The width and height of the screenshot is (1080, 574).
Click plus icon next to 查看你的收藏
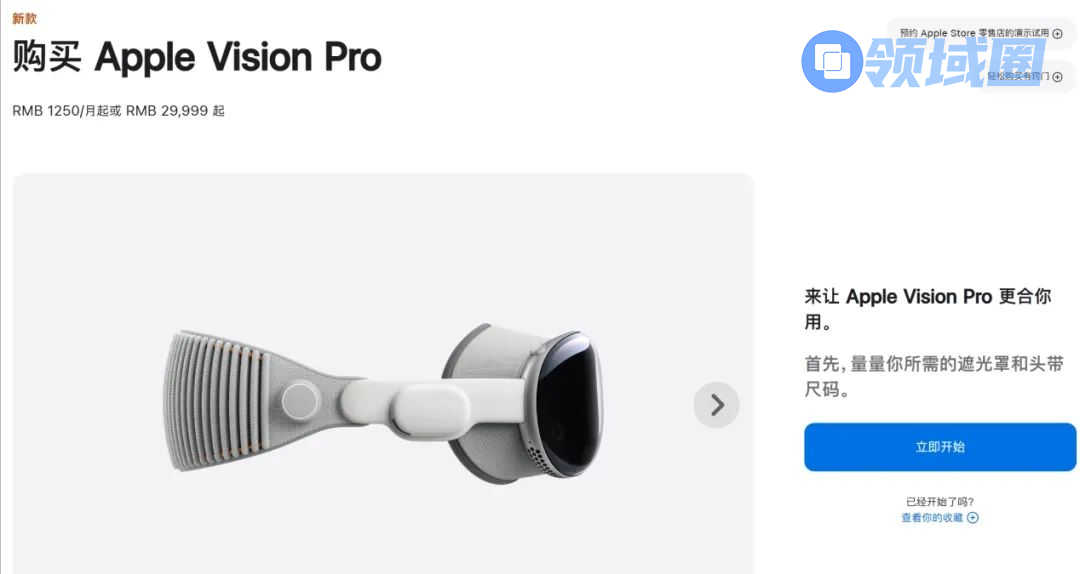pos(973,517)
